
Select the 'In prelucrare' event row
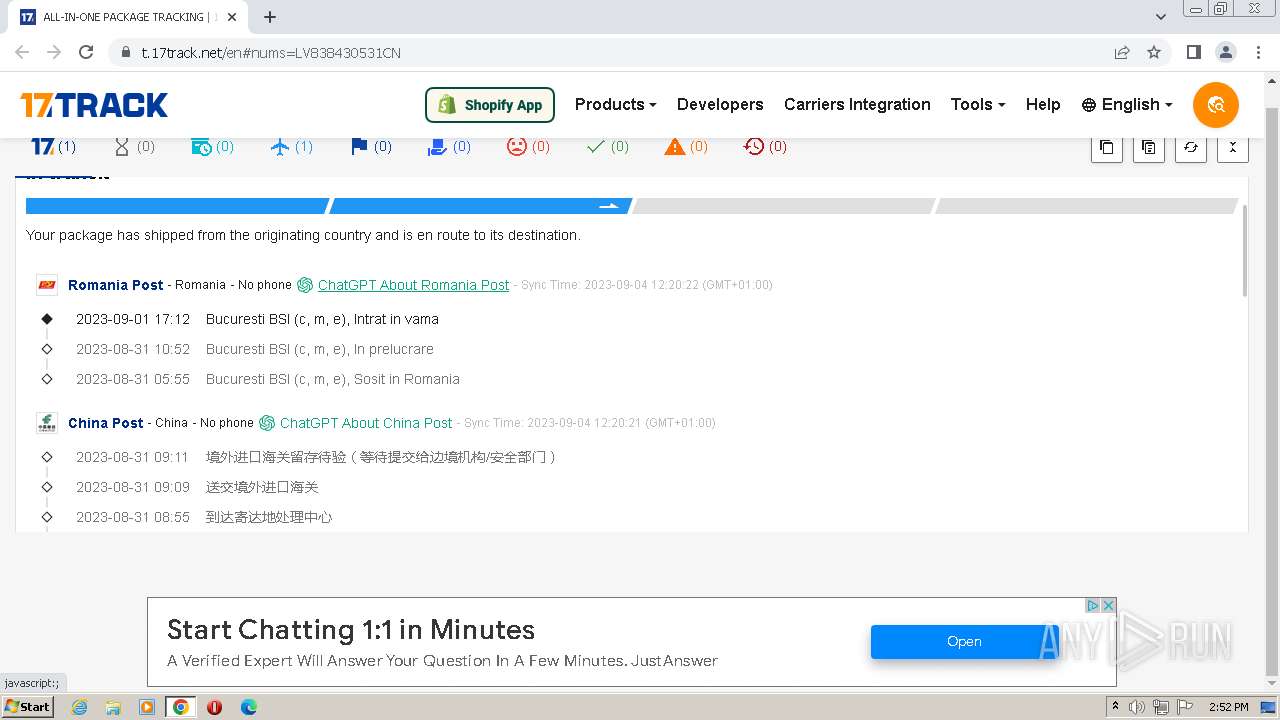[x=255, y=349]
